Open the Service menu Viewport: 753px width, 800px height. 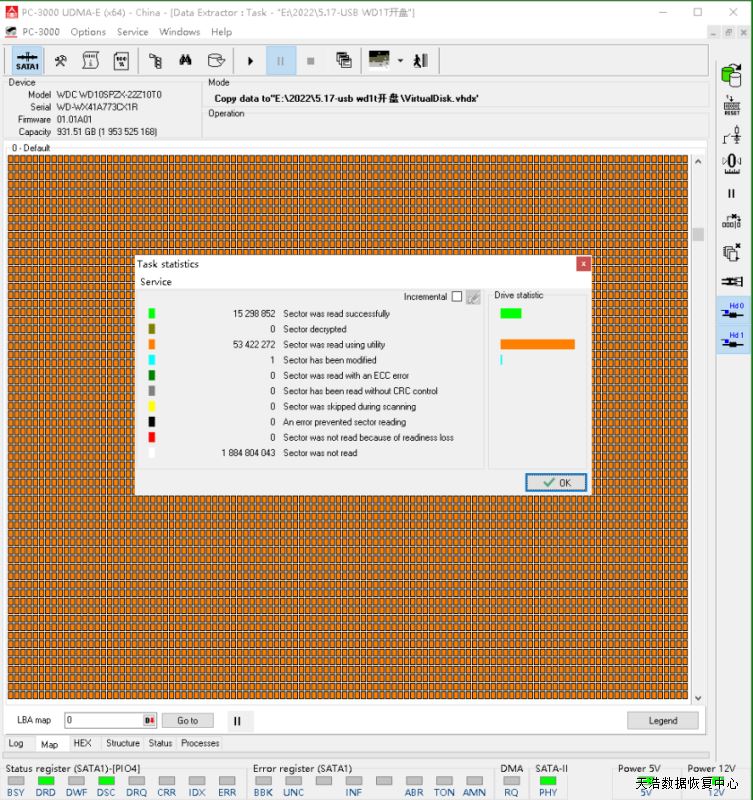tap(132, 32)
